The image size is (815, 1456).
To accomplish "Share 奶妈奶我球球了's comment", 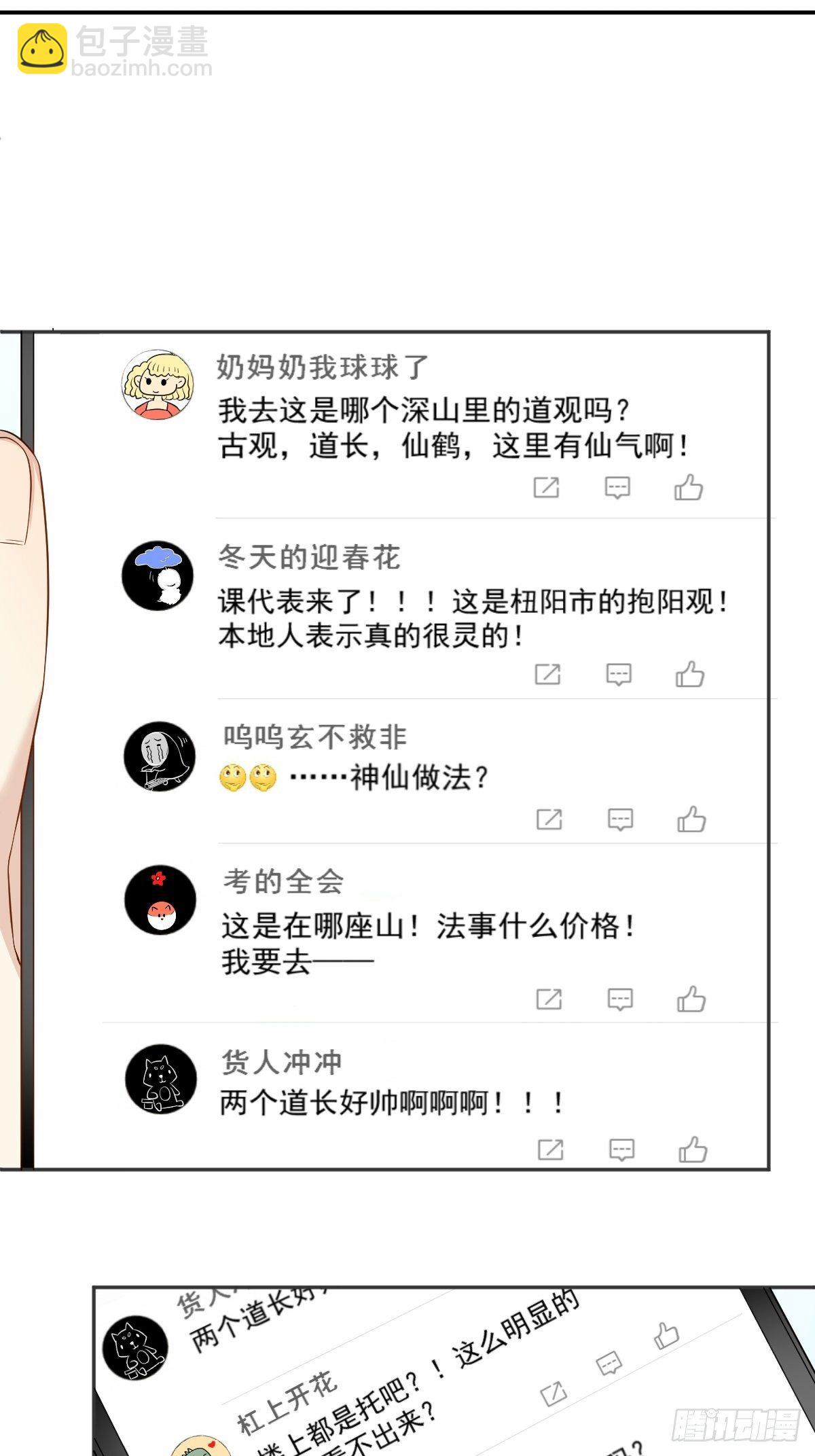I will [x=546, y=487].
